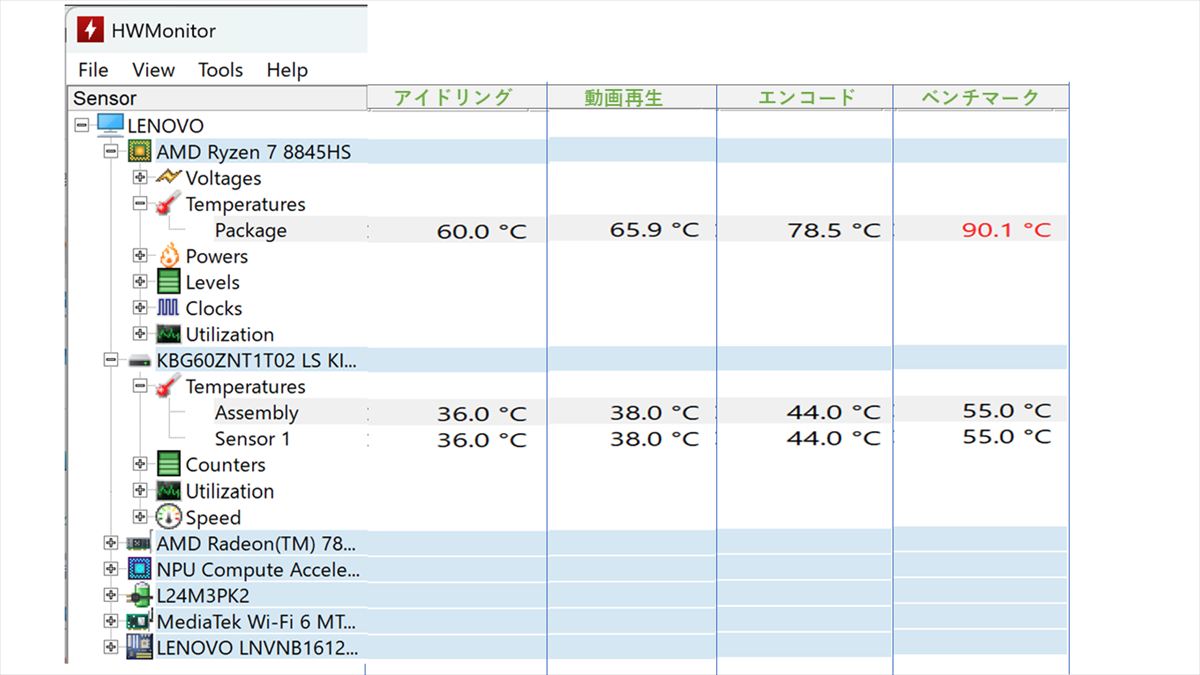1200x675 pixels.
Task: Collapse the CPU Temperatures node
Action: pyautogui.click(x=140, y=204)
